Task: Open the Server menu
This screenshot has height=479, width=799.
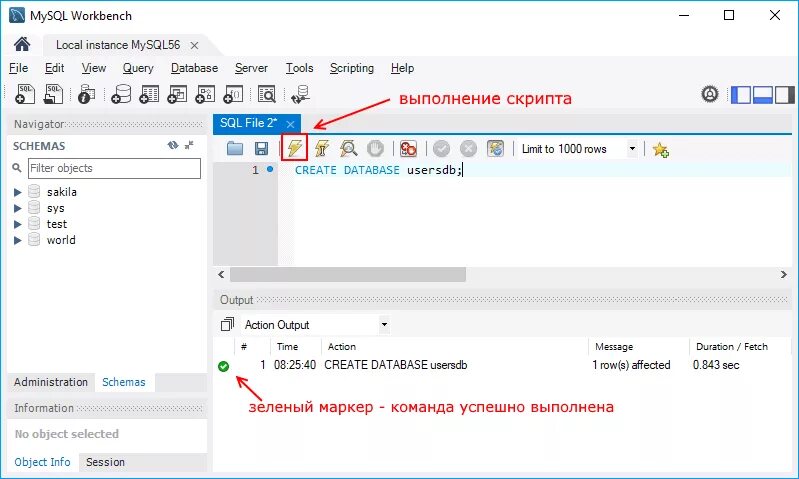Action: [x=251, y=68]
